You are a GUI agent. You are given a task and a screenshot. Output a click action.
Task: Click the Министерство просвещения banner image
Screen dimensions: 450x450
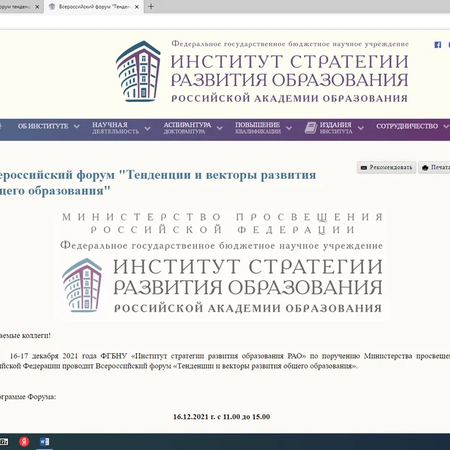click(222, 265)
